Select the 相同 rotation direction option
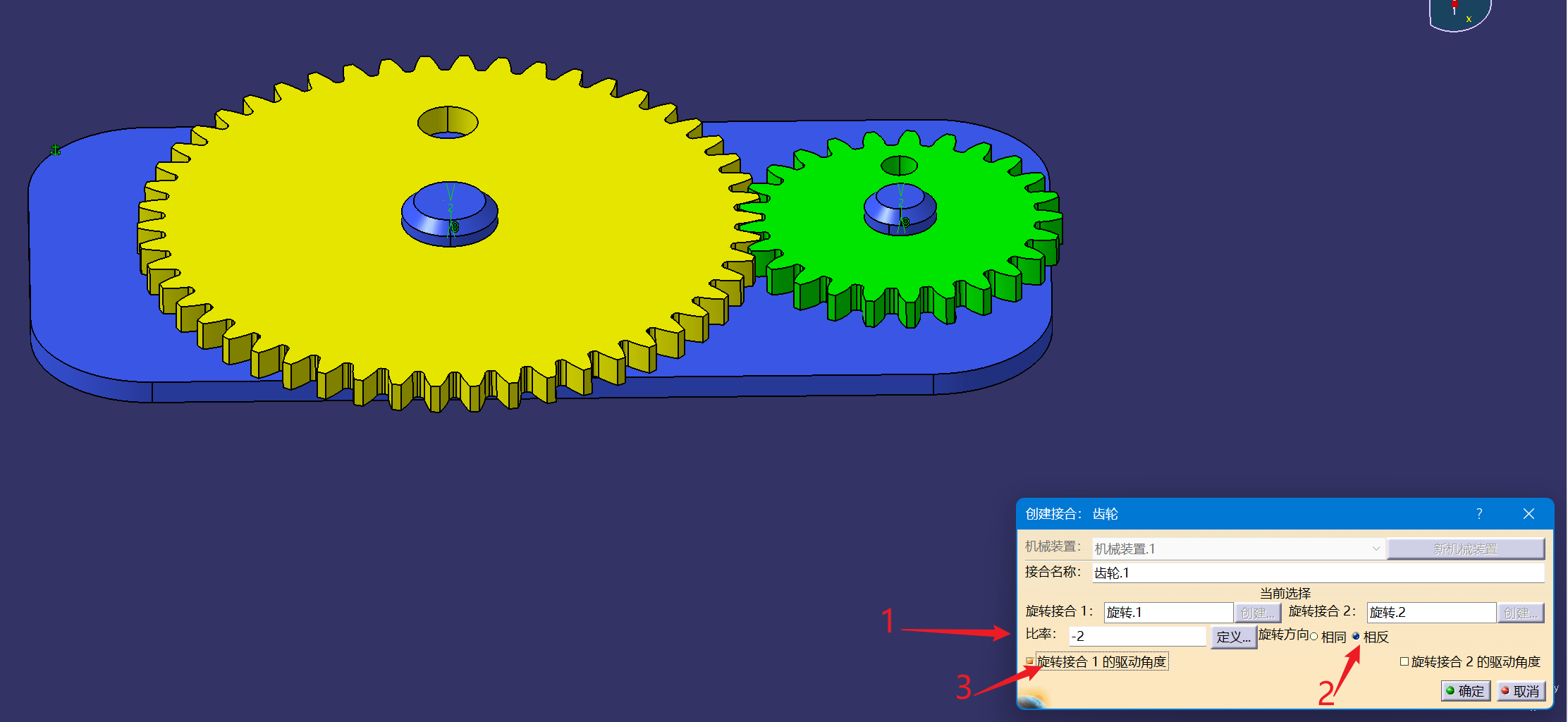Viewport: 1568px width, 722px height. 1314,637
